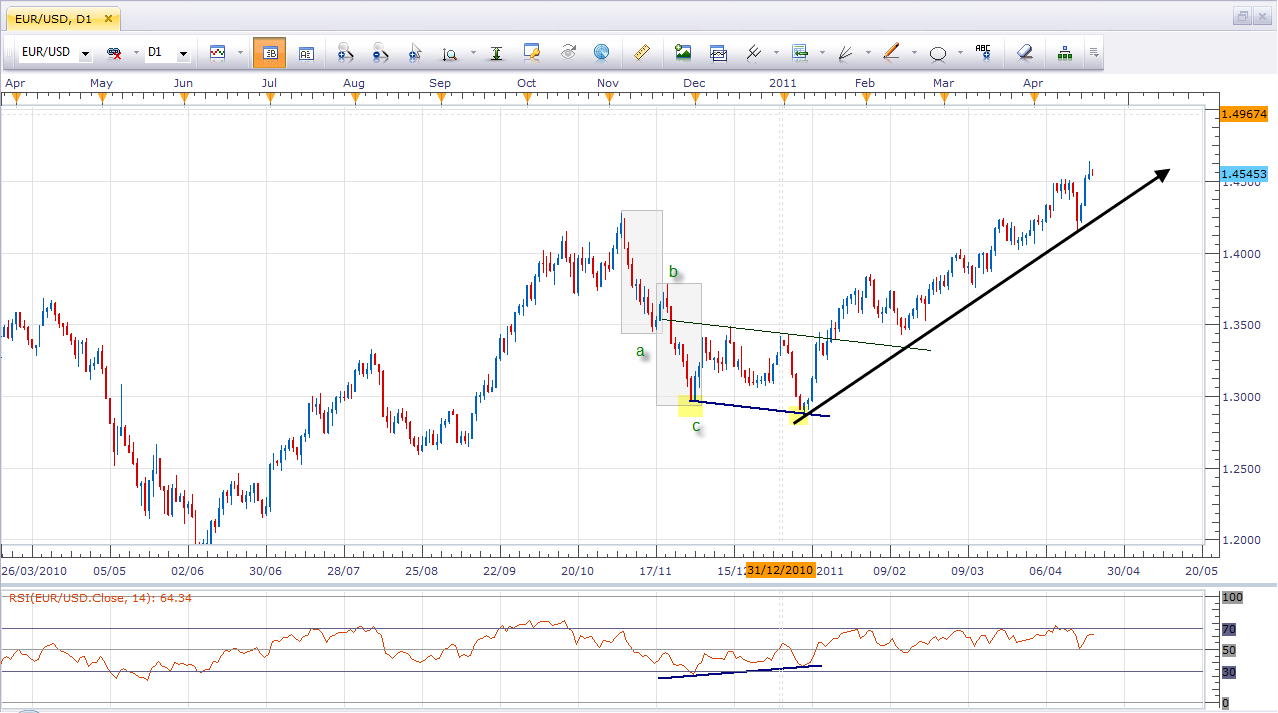Restore the chart window size
This screenshot has width=1278, height=713.
[1242, 16]
